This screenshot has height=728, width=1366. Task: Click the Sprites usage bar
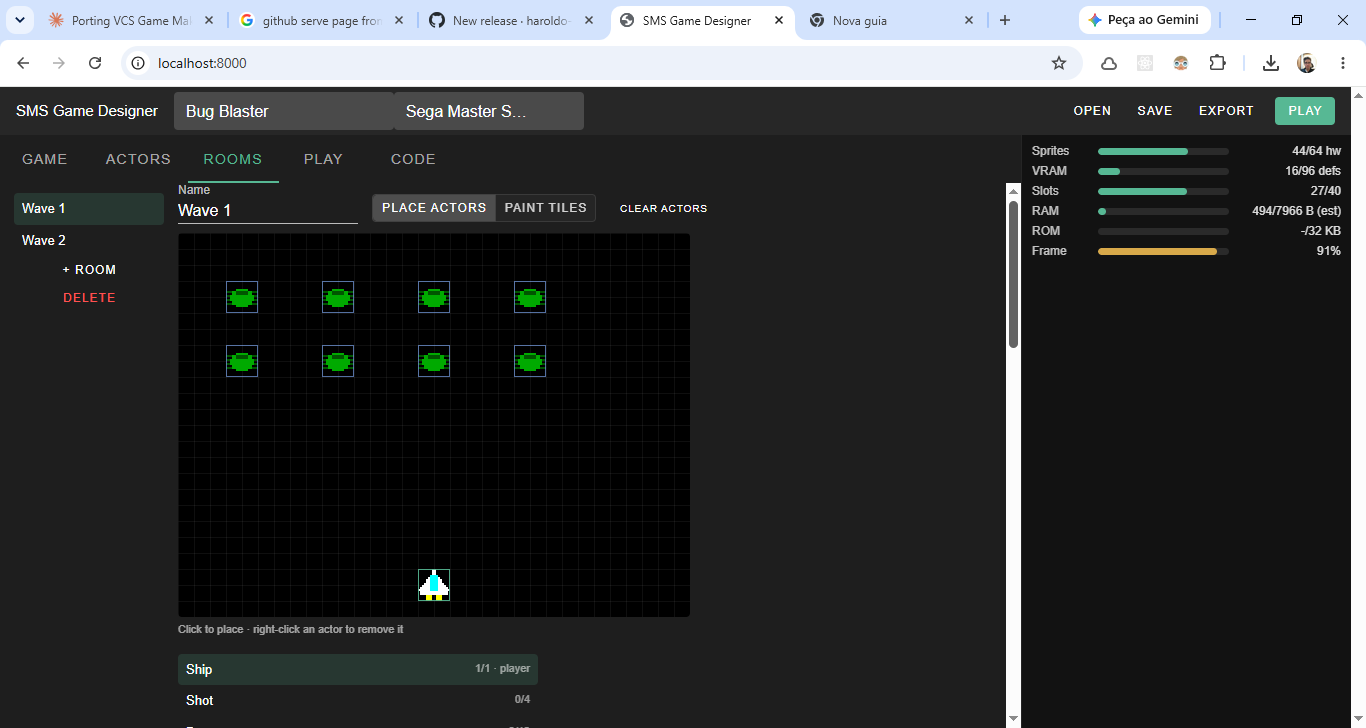[x=1163, y=151]
